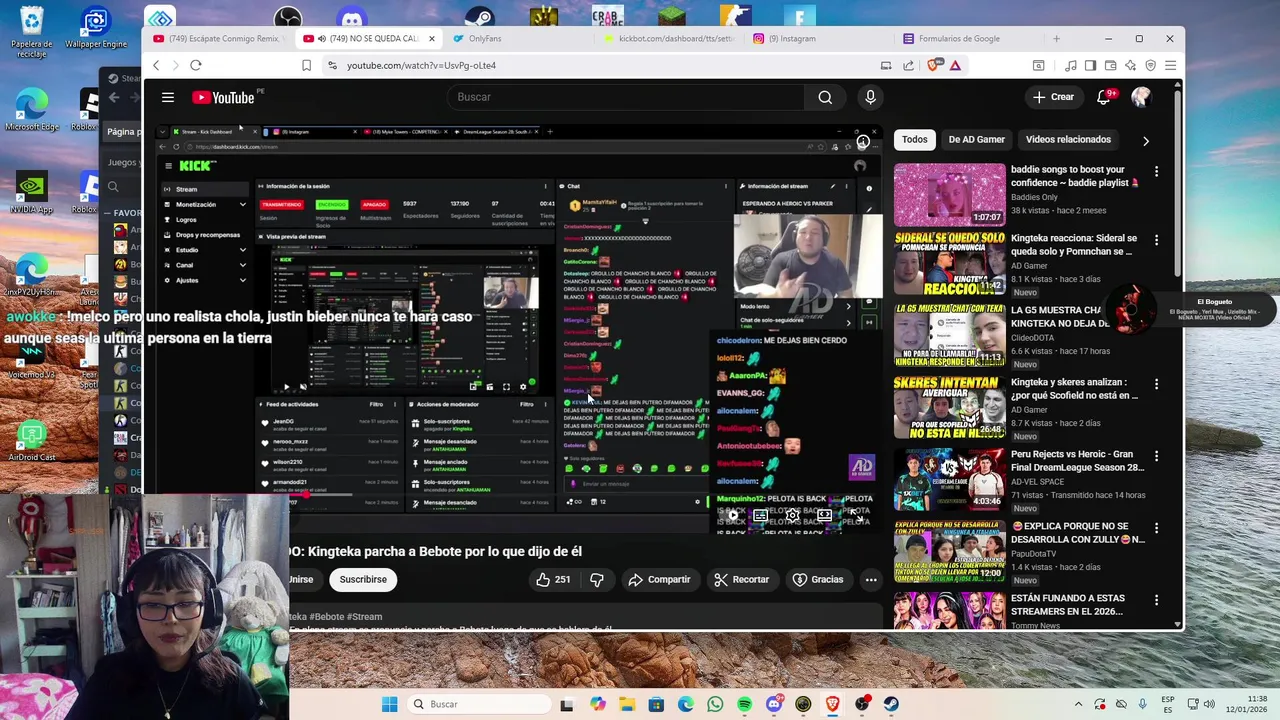Switch to Formularios de Google tab
The height and width of the screenshot is (720, 1280).
pos(968,39)
